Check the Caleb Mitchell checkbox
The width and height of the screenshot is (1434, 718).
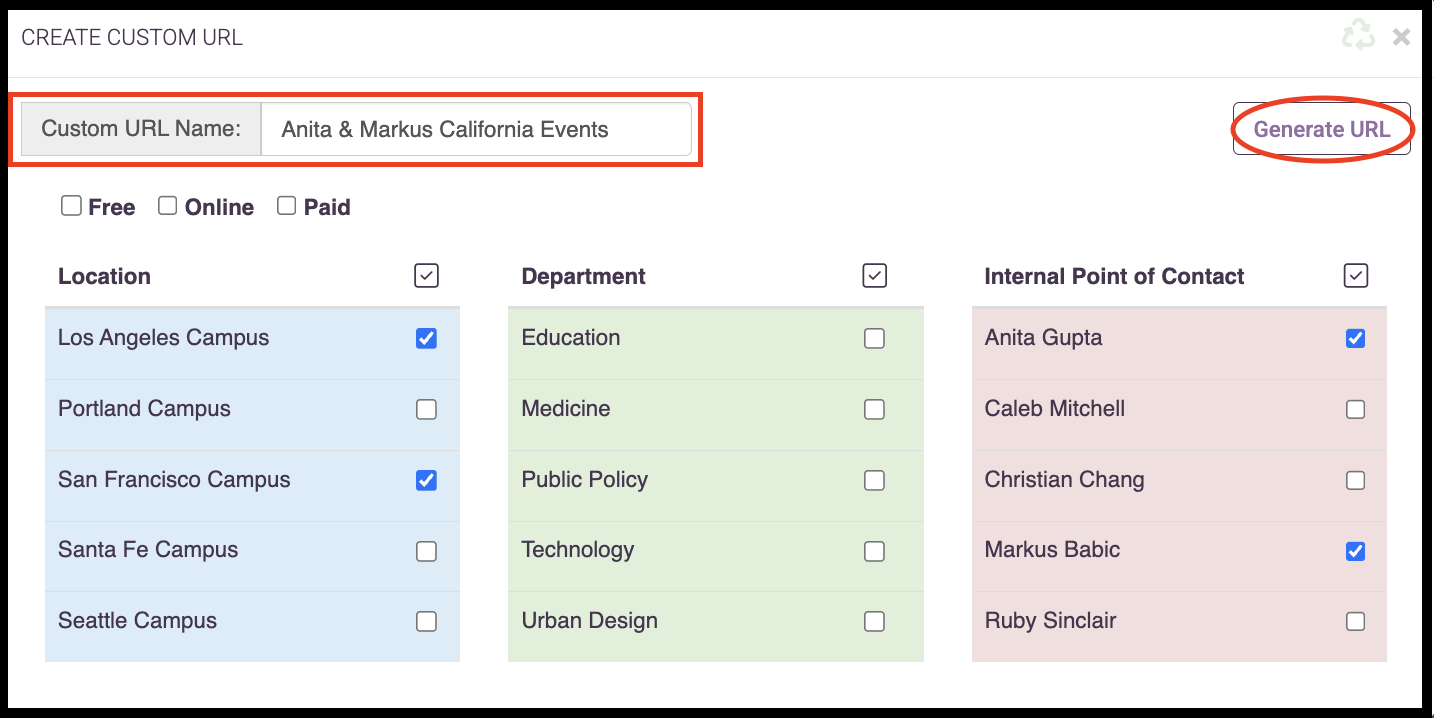(1356, 410)
